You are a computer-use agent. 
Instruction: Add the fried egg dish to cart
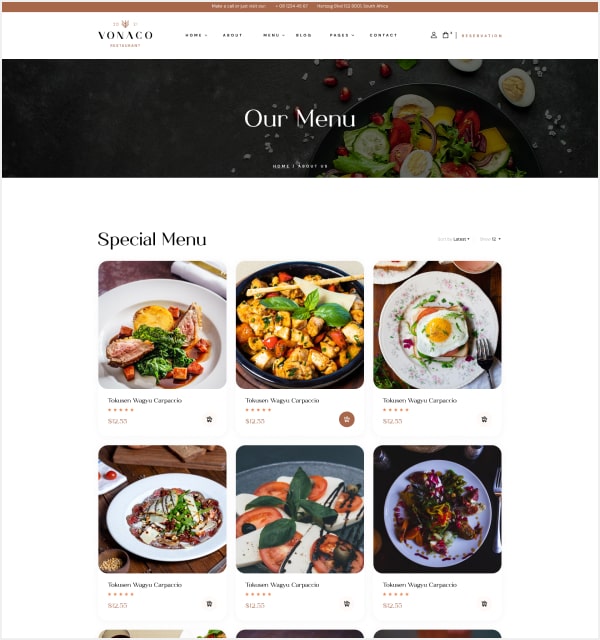coord(484,419)
